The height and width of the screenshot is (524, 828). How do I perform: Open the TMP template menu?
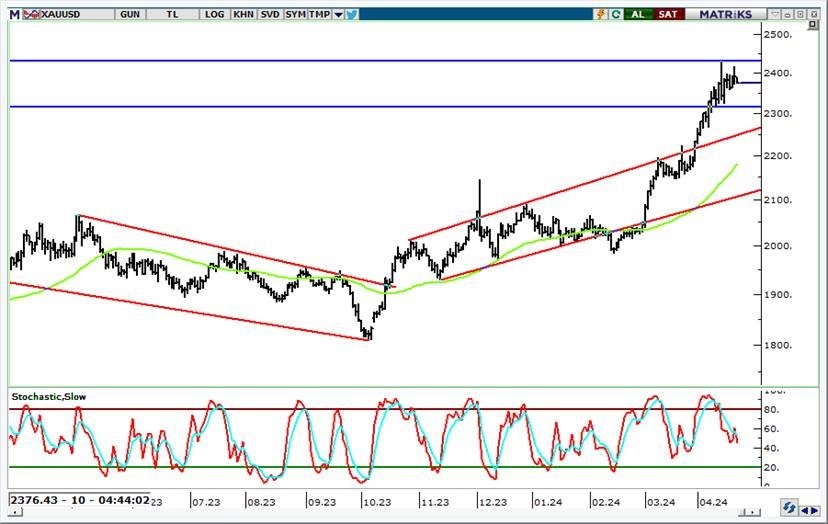click(x=319, y=14)
